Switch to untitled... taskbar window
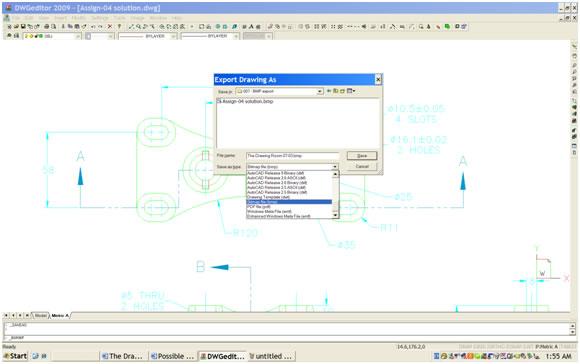This screenshot has height=364, width=580. pyautogui.click(x=271, y=356)
